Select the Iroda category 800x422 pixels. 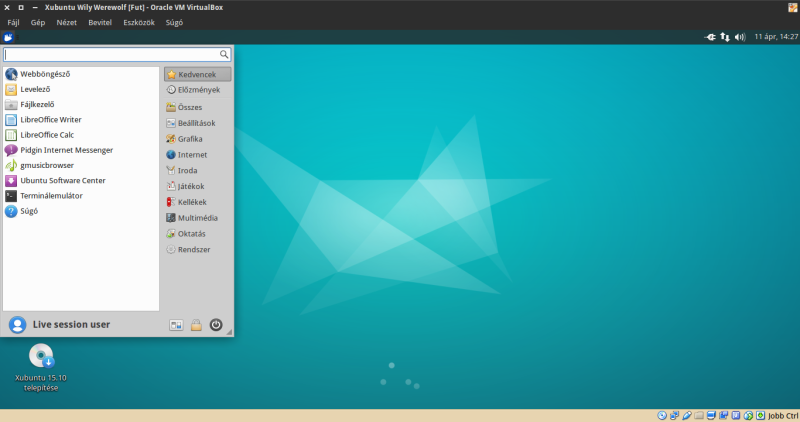197,171
